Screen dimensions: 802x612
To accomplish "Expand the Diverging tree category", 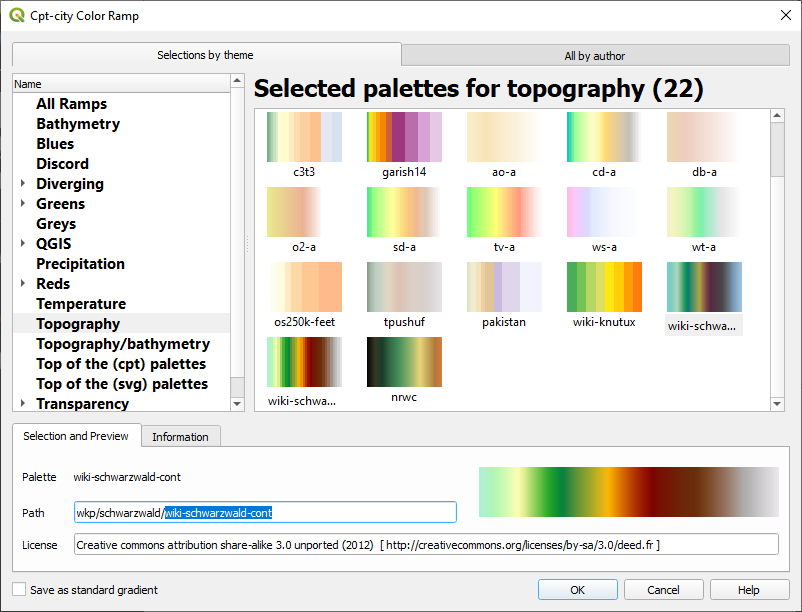I will coord(23,184).
